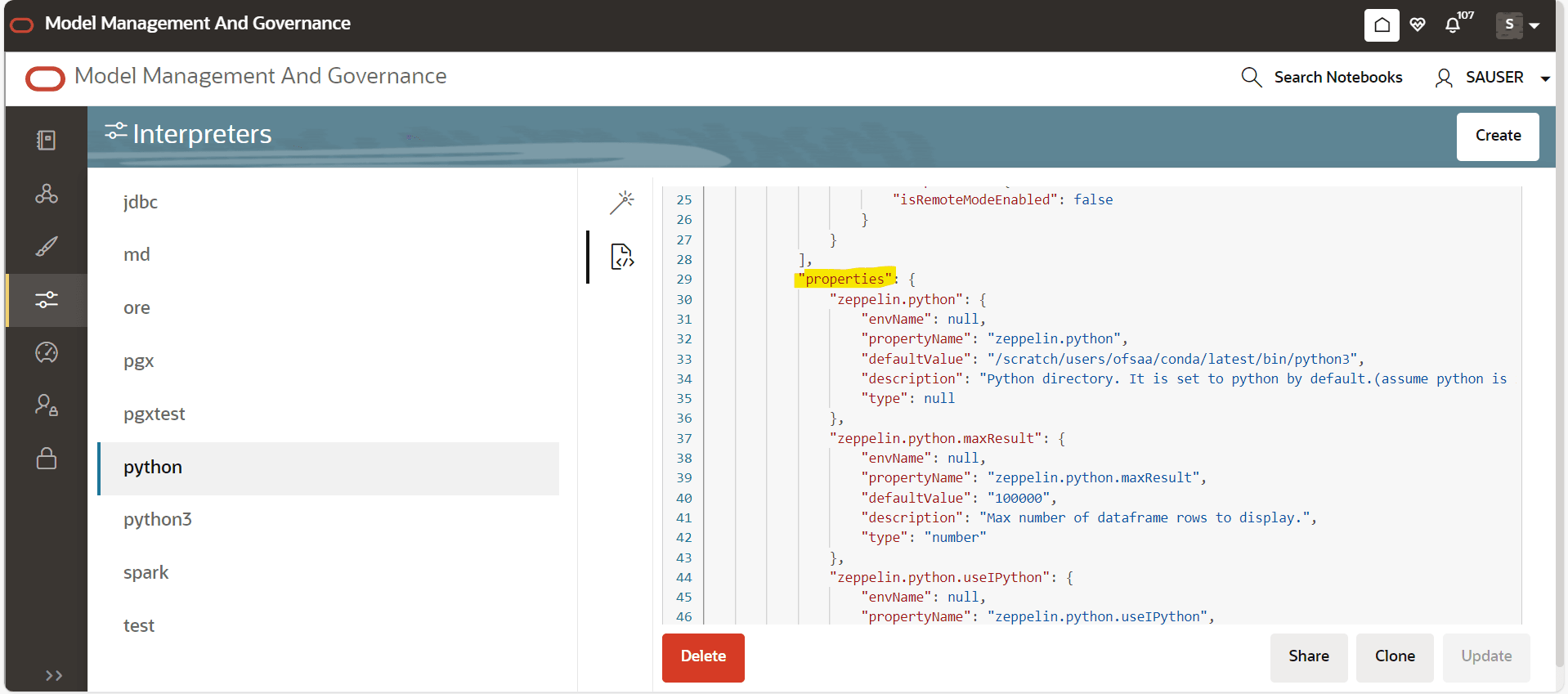Screen dimensions: 1568x694
Task: Open the model graph sidebar icon
Action: coord(47,194)
